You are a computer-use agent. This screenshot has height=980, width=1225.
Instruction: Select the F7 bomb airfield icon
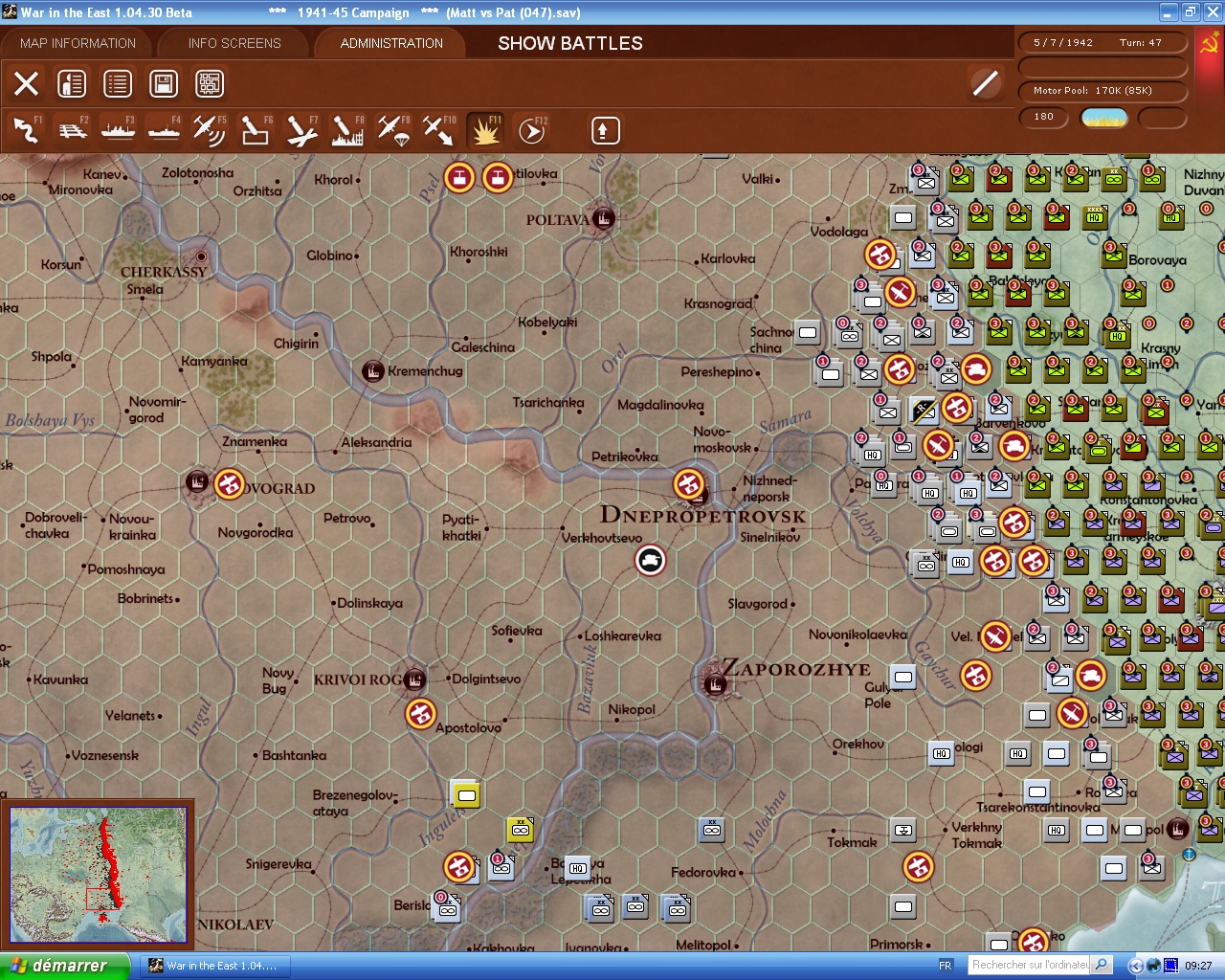click(301, 130)
